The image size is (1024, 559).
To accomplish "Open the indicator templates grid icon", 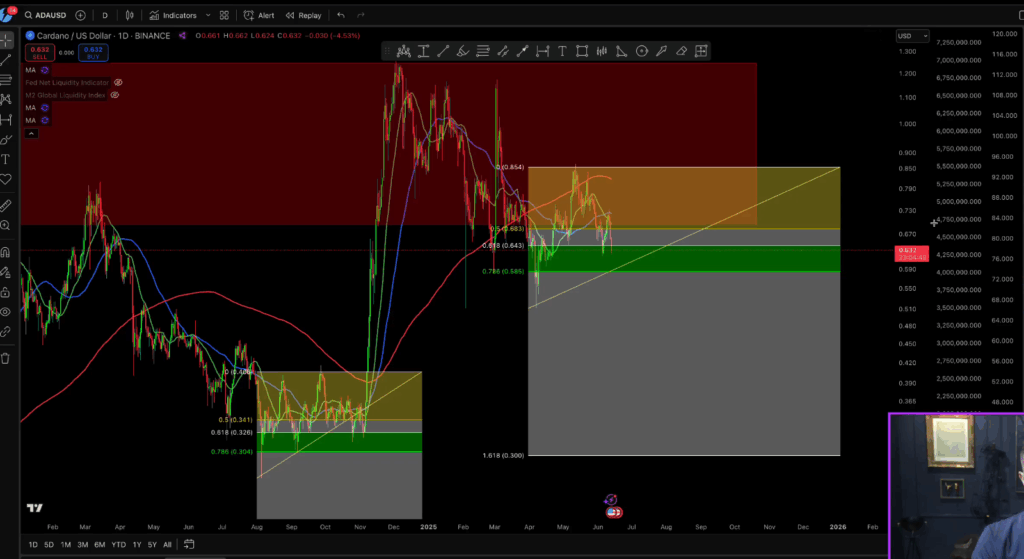I will click(x=224, y=15).
